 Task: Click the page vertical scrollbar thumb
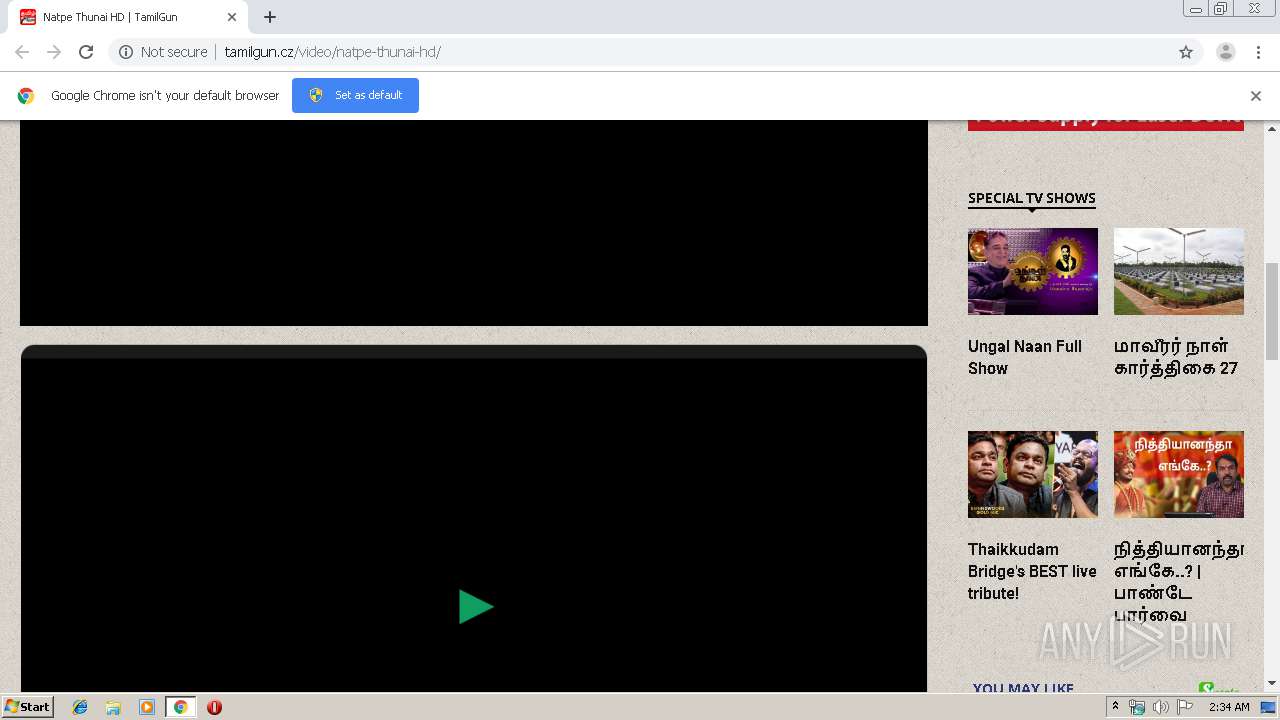coord(1272,311)
